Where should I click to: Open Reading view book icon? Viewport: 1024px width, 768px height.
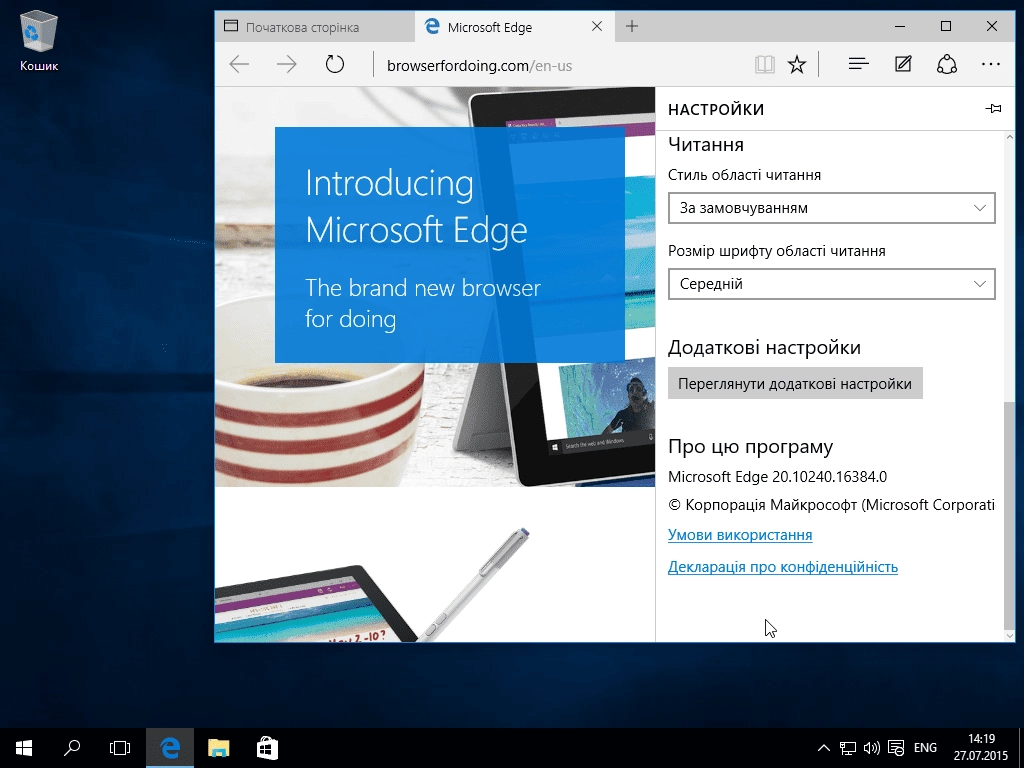[764, 65]
